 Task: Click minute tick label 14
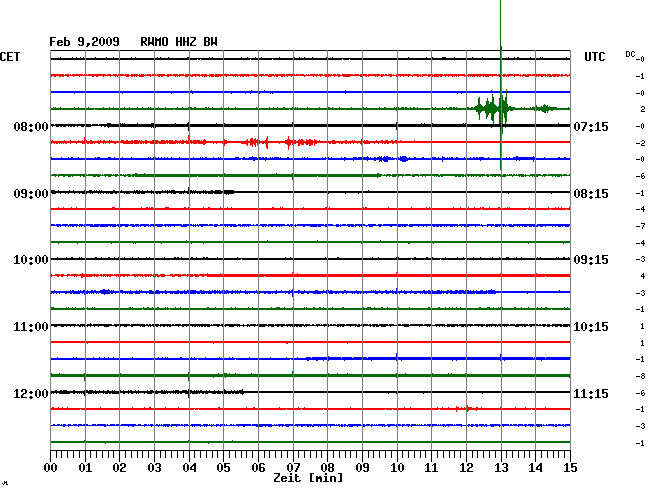click(535, 468)
